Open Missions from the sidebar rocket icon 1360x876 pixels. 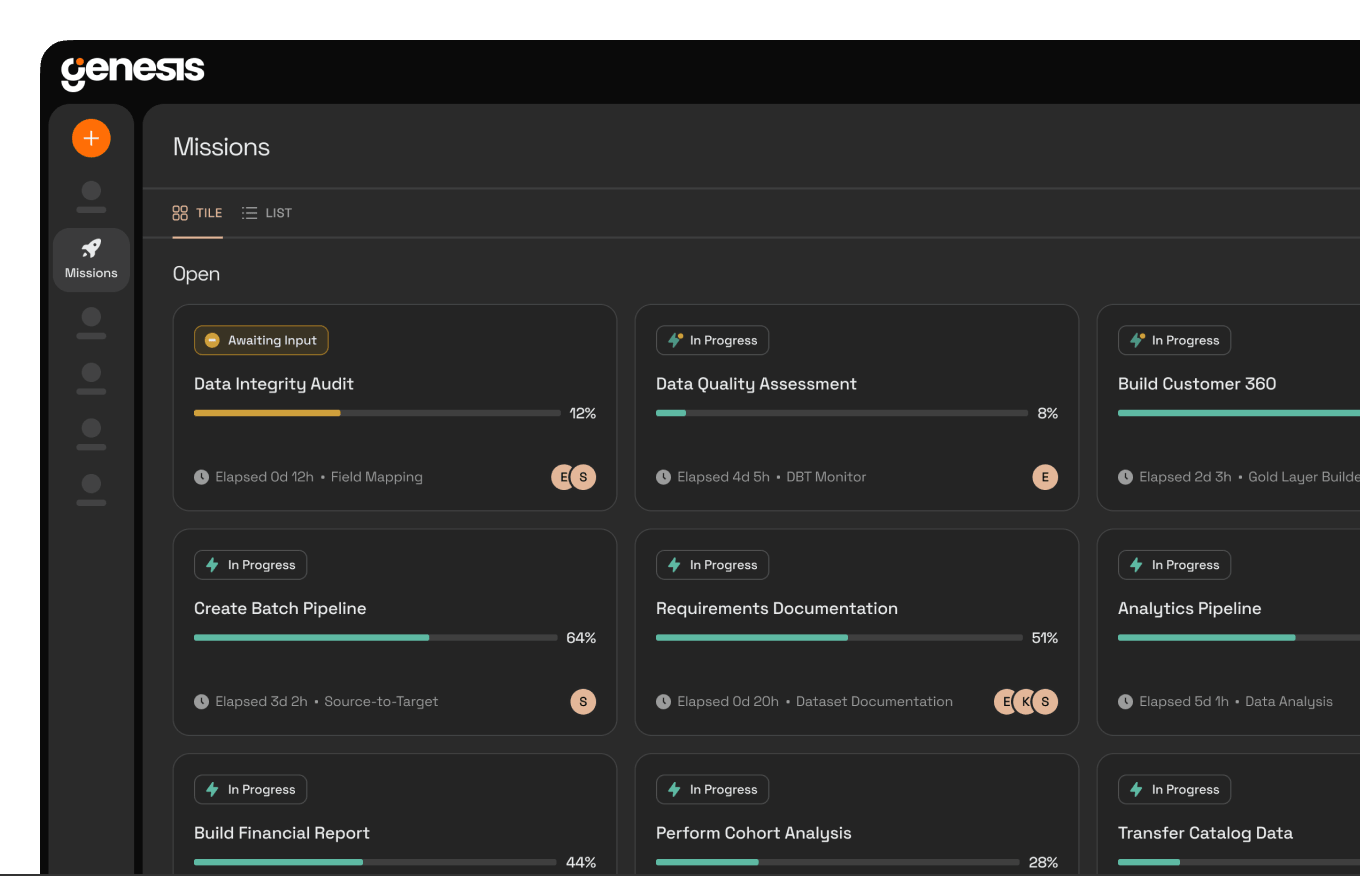tap(91, 260)
